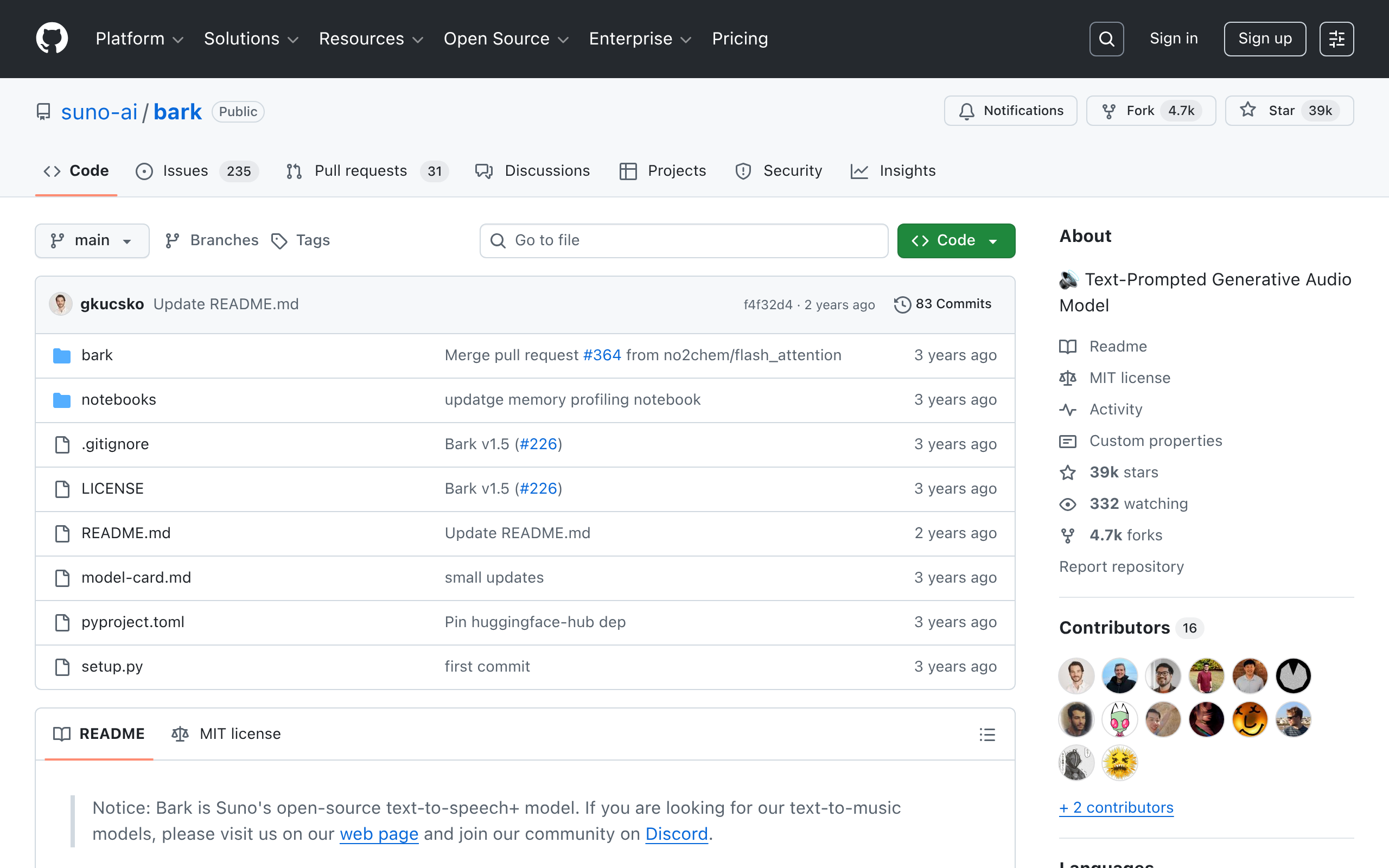Click the Notifications bell button
1389x868 pixels.
pos(1010,111)
